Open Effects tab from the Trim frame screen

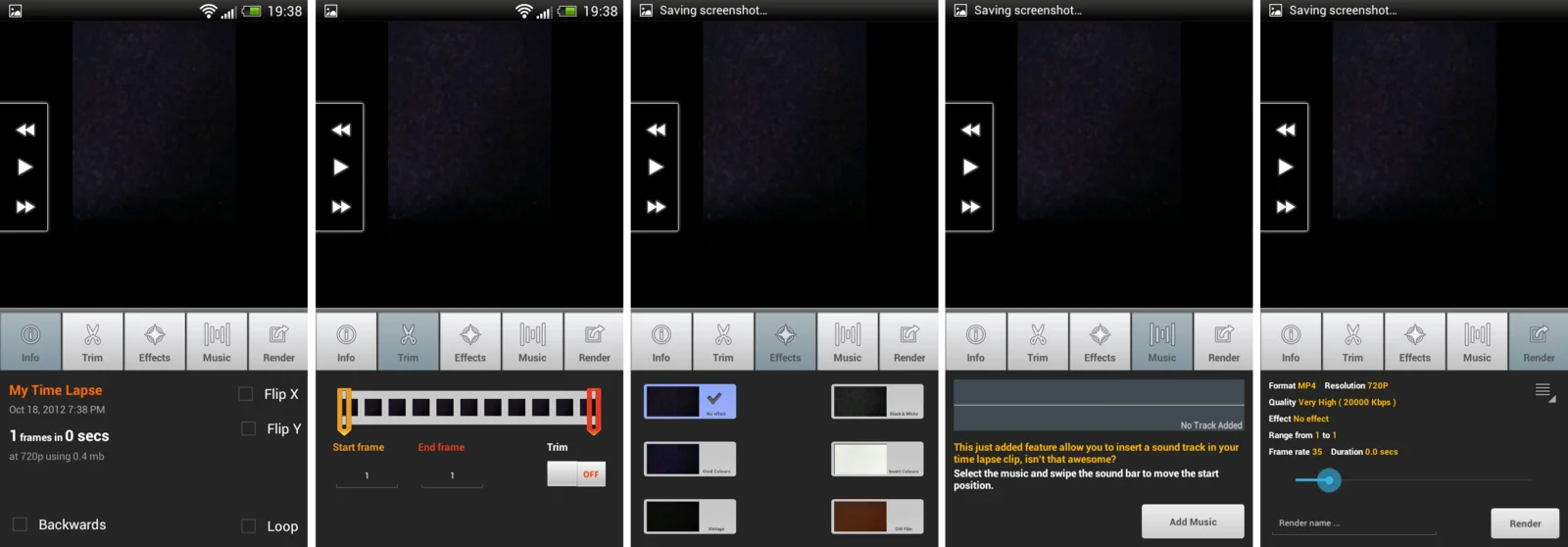click(x=470, y=341)
